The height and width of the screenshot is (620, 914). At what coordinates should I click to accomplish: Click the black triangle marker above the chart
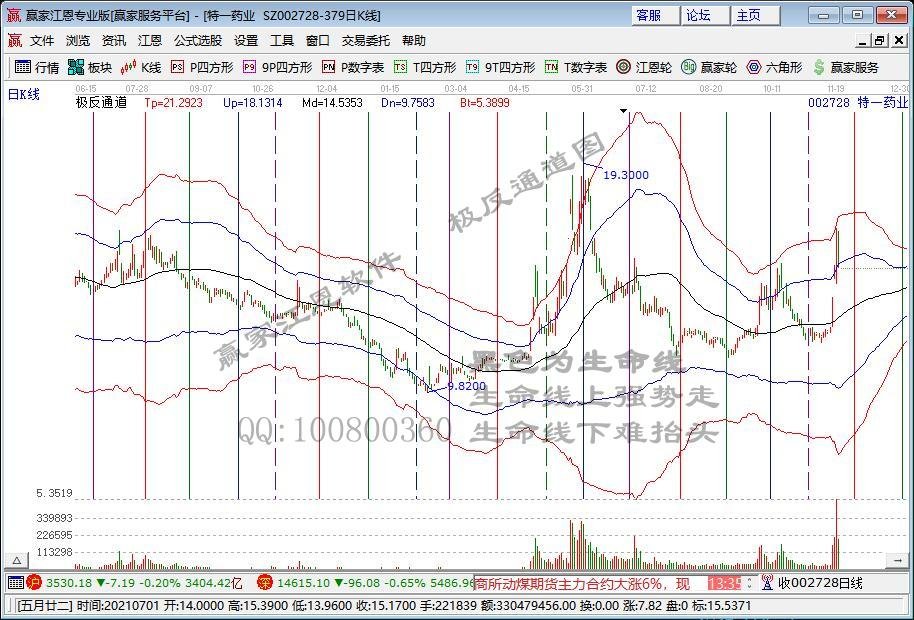[624, 111]
